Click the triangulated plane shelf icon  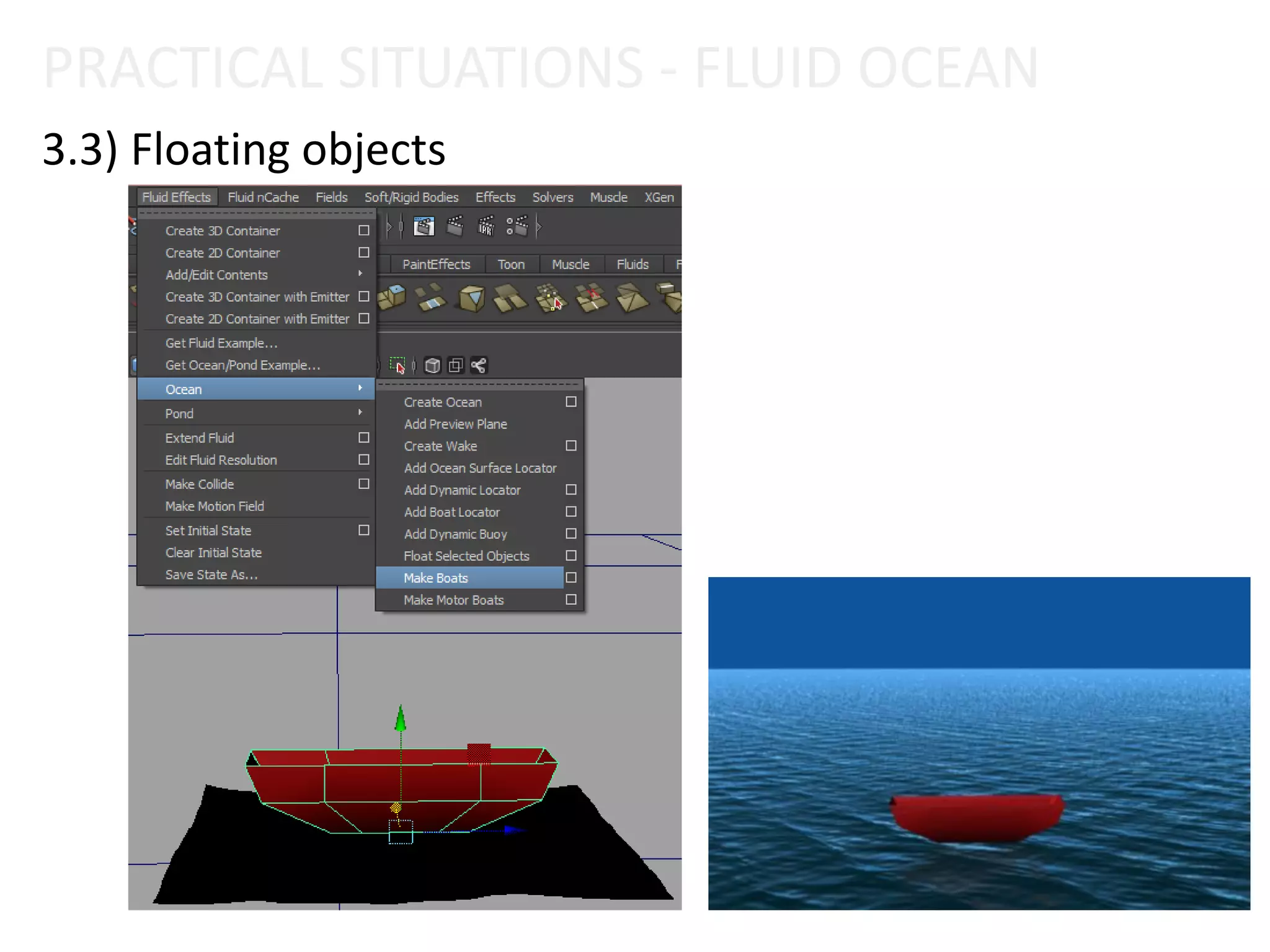(633, 298)
